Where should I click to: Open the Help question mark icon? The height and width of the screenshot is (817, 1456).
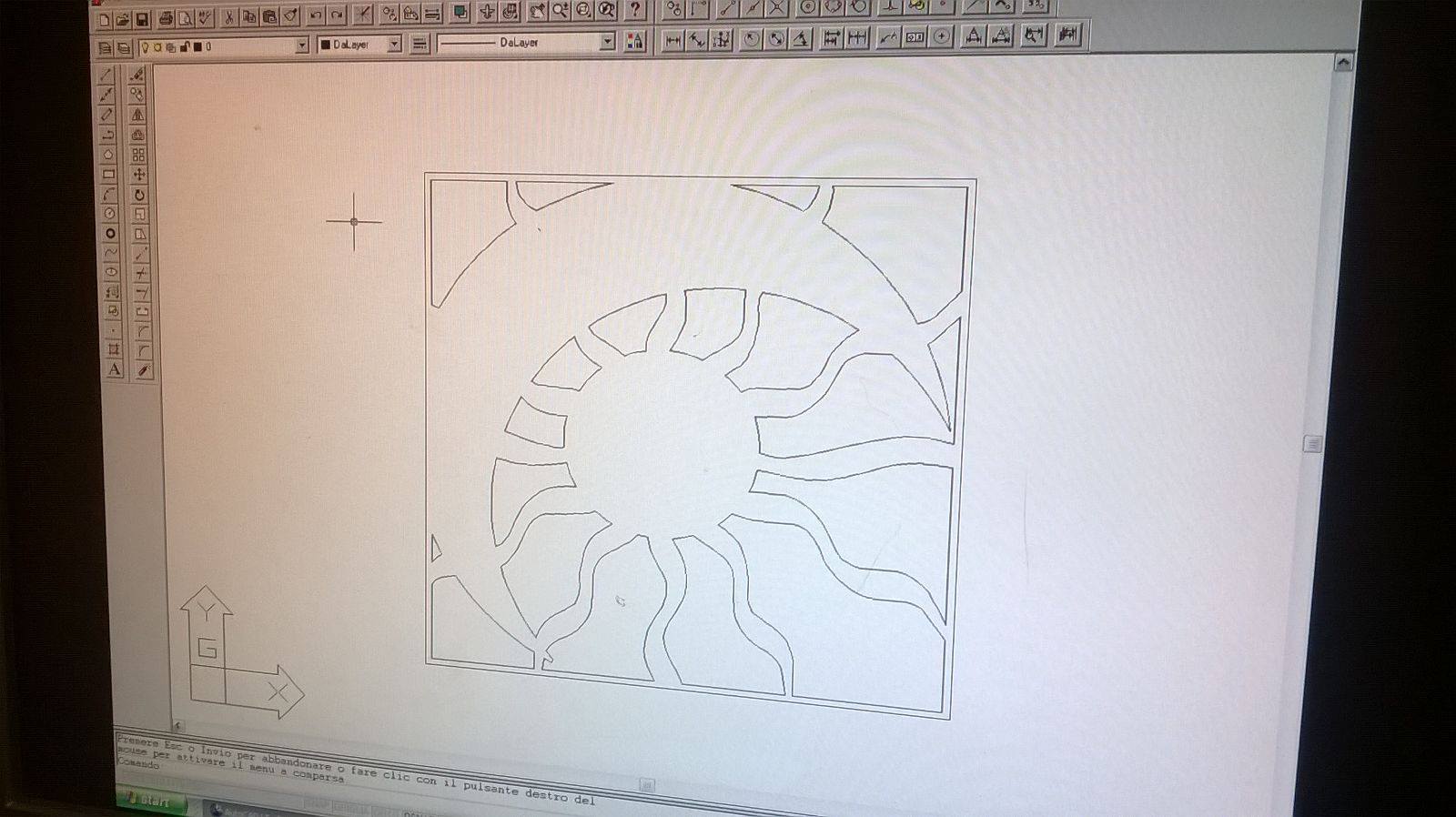click(x=635, y=10)
